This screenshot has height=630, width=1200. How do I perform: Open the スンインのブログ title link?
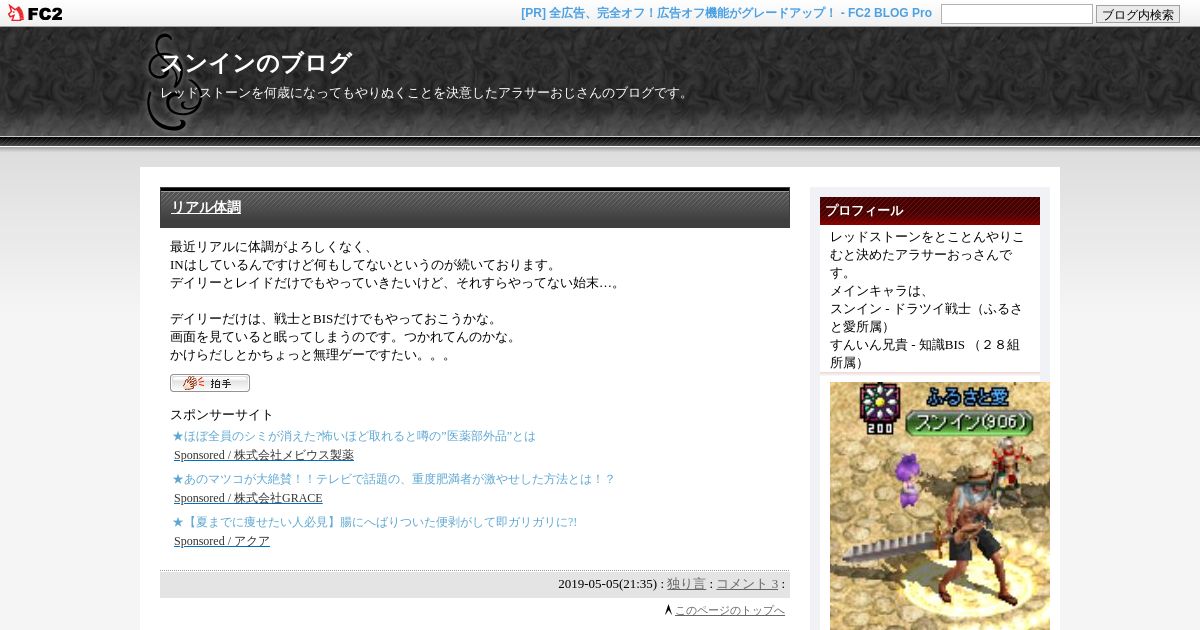(x=256, y=63)
